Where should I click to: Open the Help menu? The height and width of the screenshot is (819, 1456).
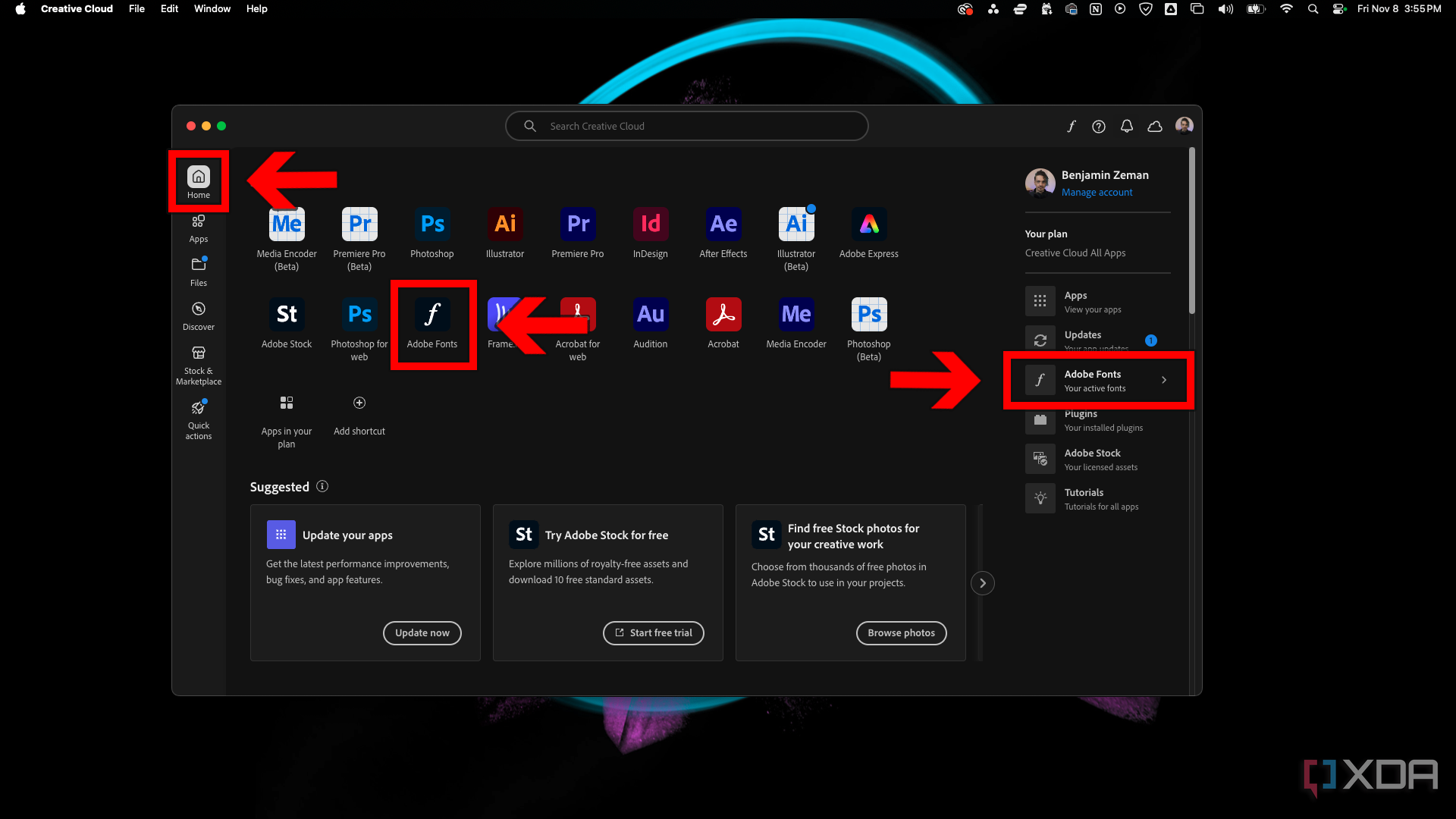tap(256, 8)
